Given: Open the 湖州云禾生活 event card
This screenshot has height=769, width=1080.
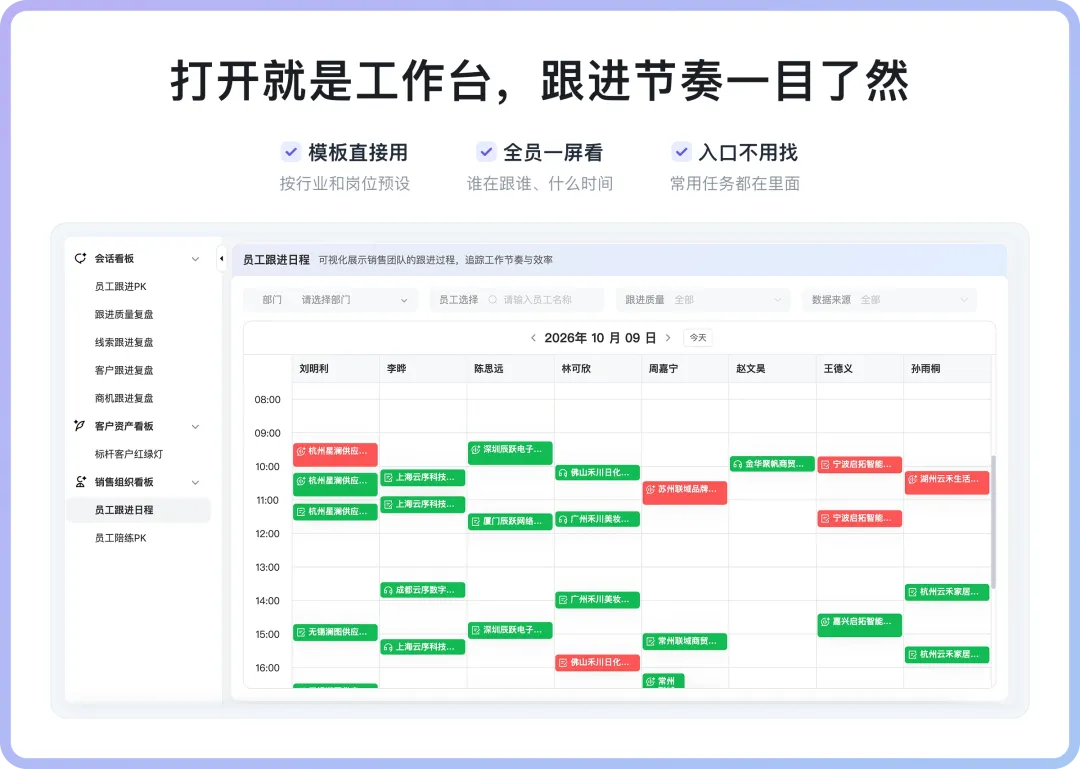Looking at the screenshot, I should 948,482.
